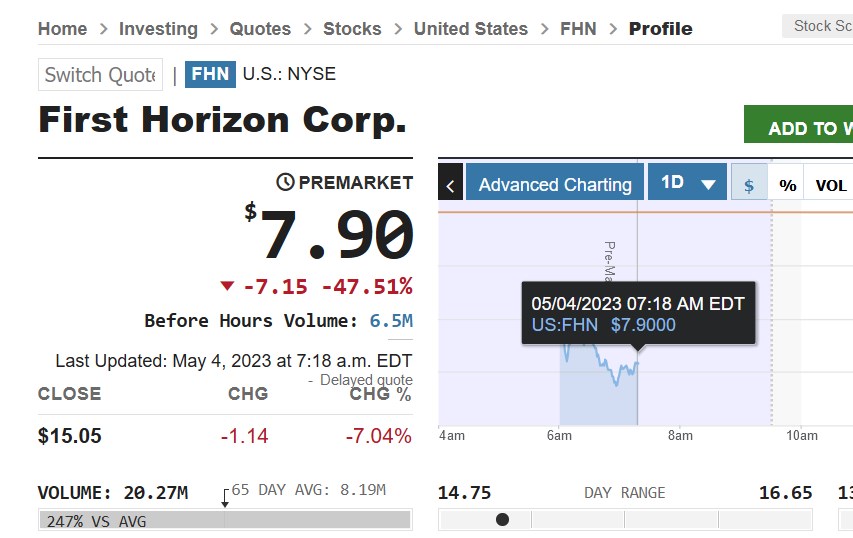Toggle VOL display on chart
Image resolution: width=853 pixels, height=538 pixels.
coord(830,185)
